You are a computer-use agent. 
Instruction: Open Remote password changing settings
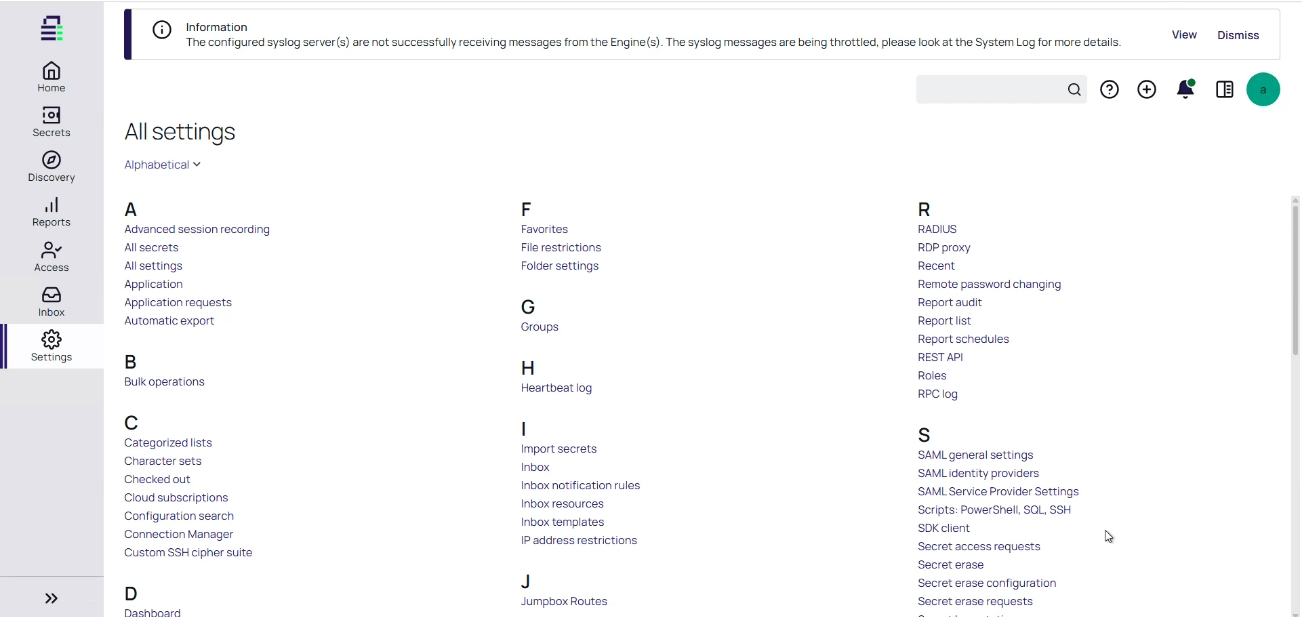[989, 284]
